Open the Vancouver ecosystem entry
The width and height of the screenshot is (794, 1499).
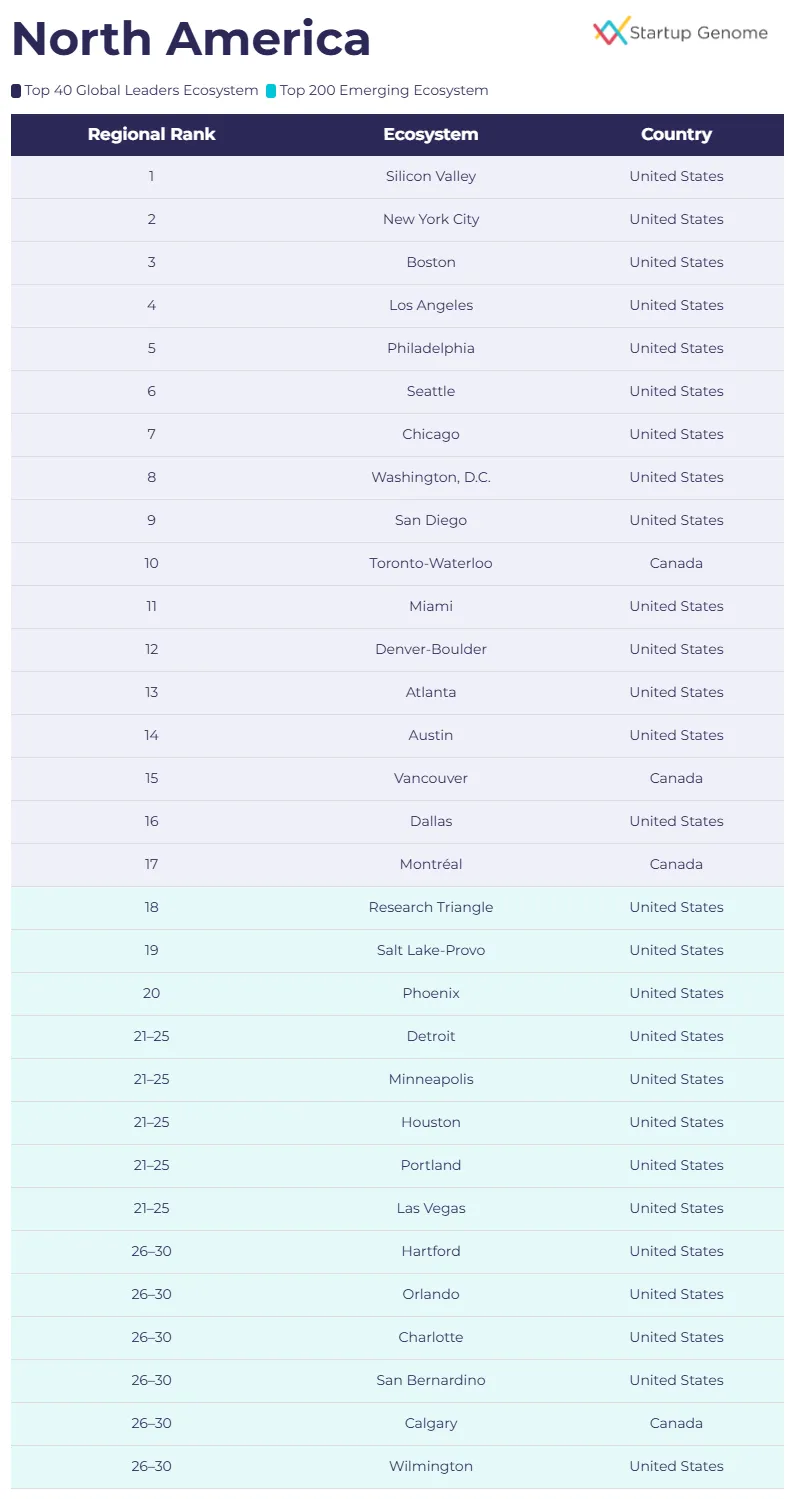point(431,778)
